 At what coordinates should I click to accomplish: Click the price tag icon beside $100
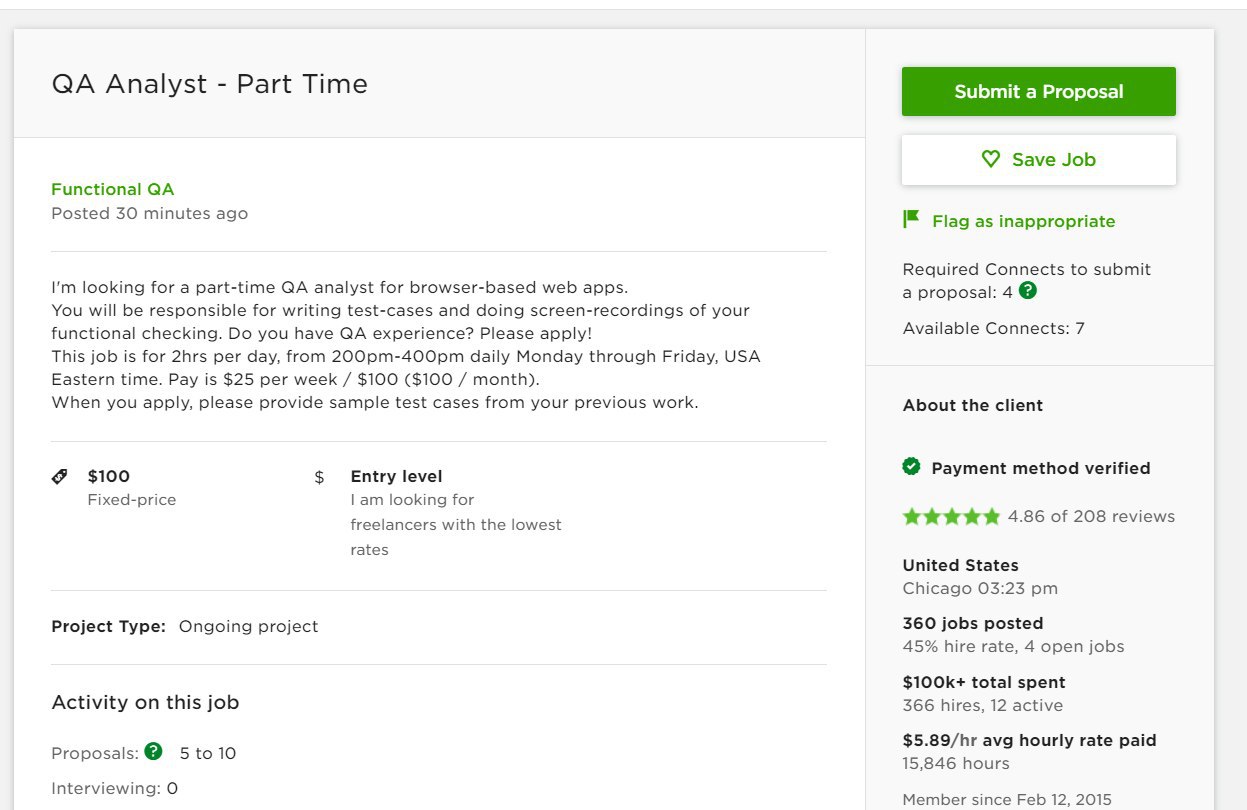coord(60,477)
